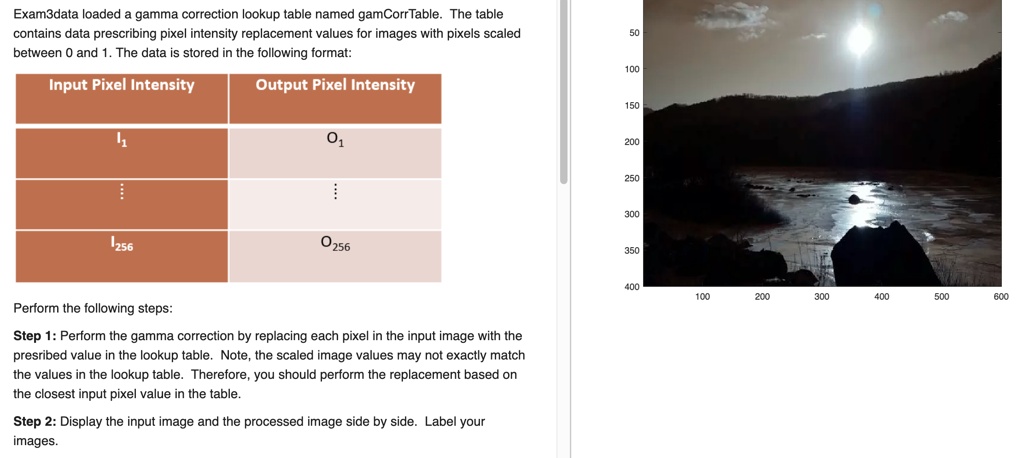Click the x-axis tick label 400
The image size is (1024, 458).
pyautogui.click(x=881, y=297)
